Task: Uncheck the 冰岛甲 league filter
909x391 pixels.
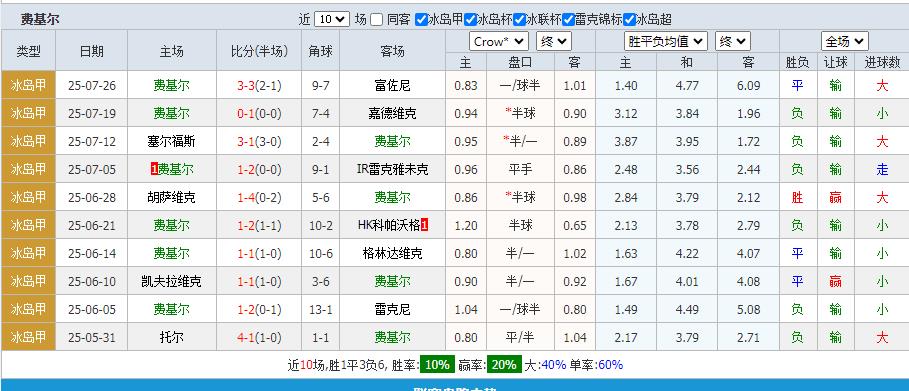Action: pos(421,20)
